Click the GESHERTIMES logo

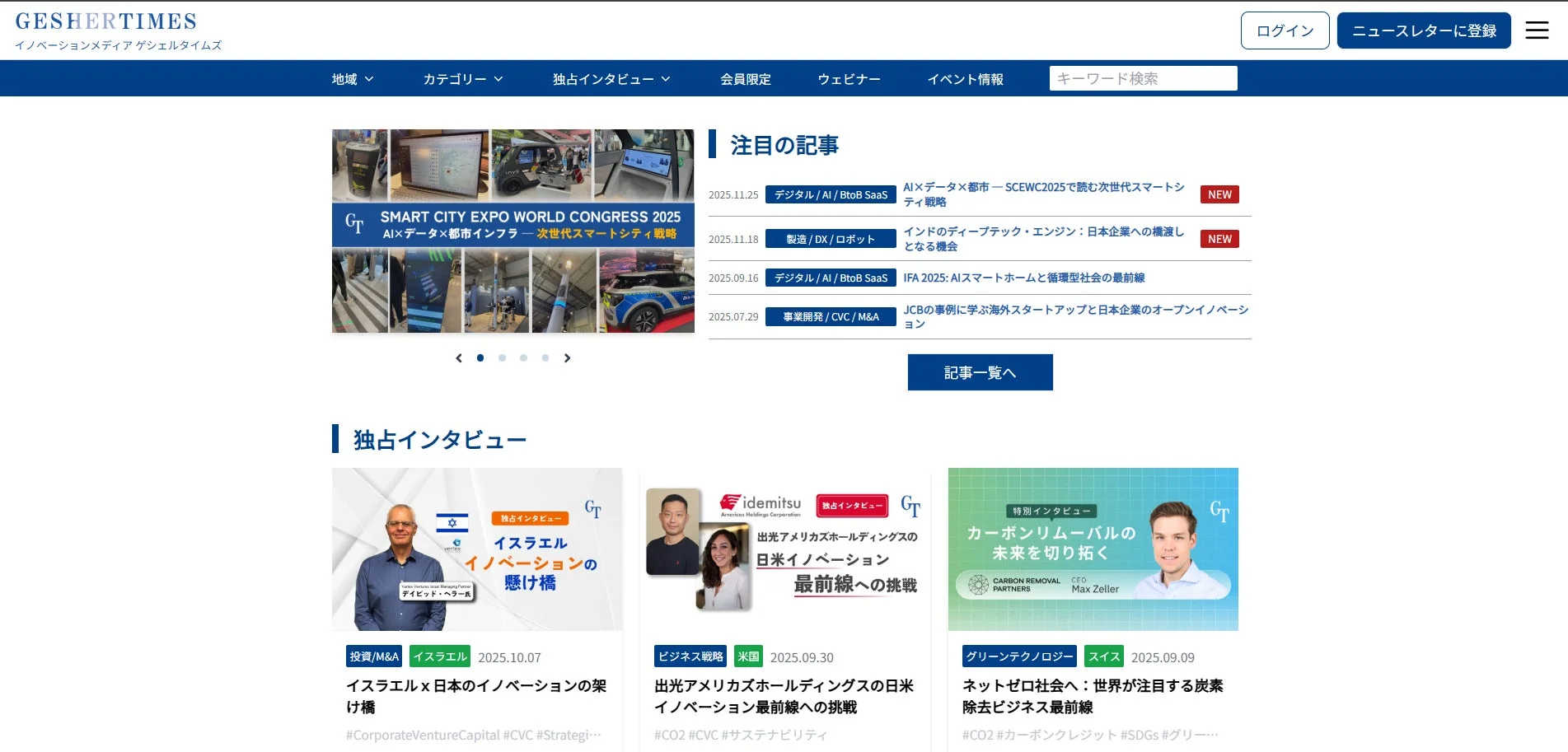click(107, 21)
